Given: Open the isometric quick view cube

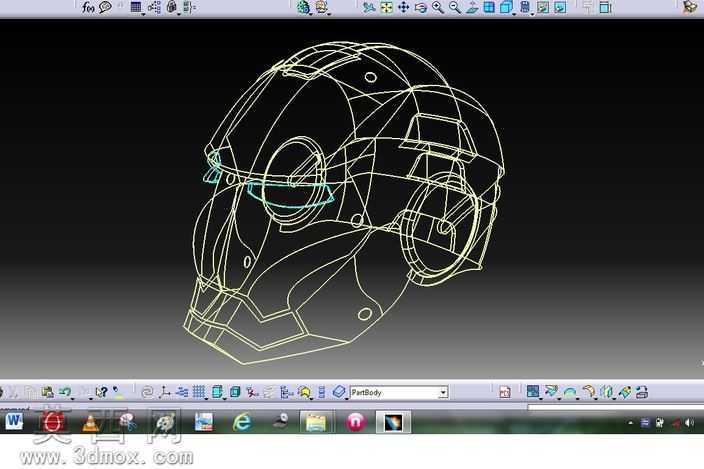Looking at the screenshot, I should pos(506,7).
